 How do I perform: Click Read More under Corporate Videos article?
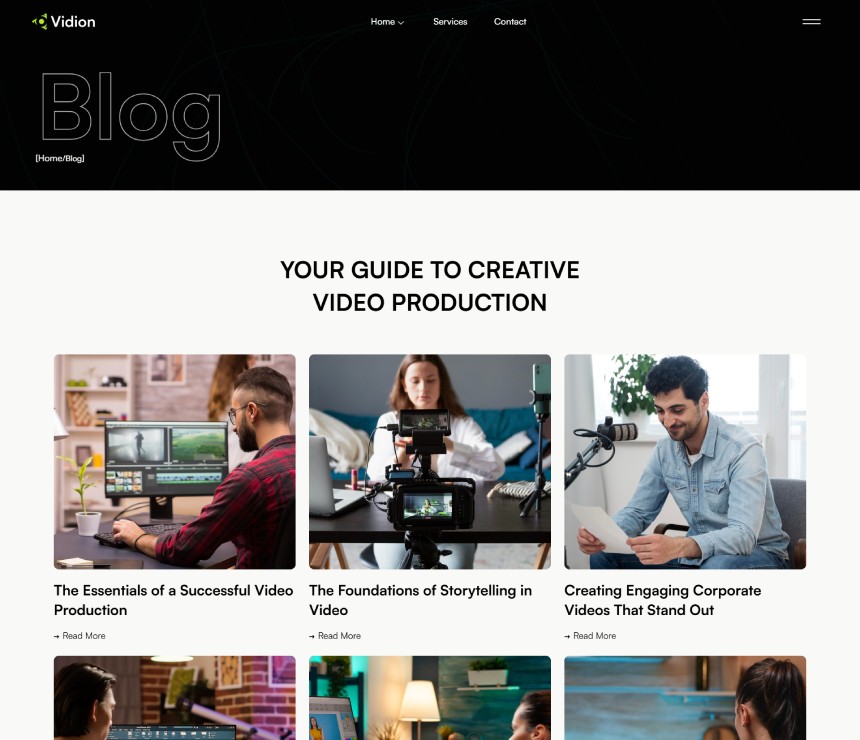(x=595, y=636)
